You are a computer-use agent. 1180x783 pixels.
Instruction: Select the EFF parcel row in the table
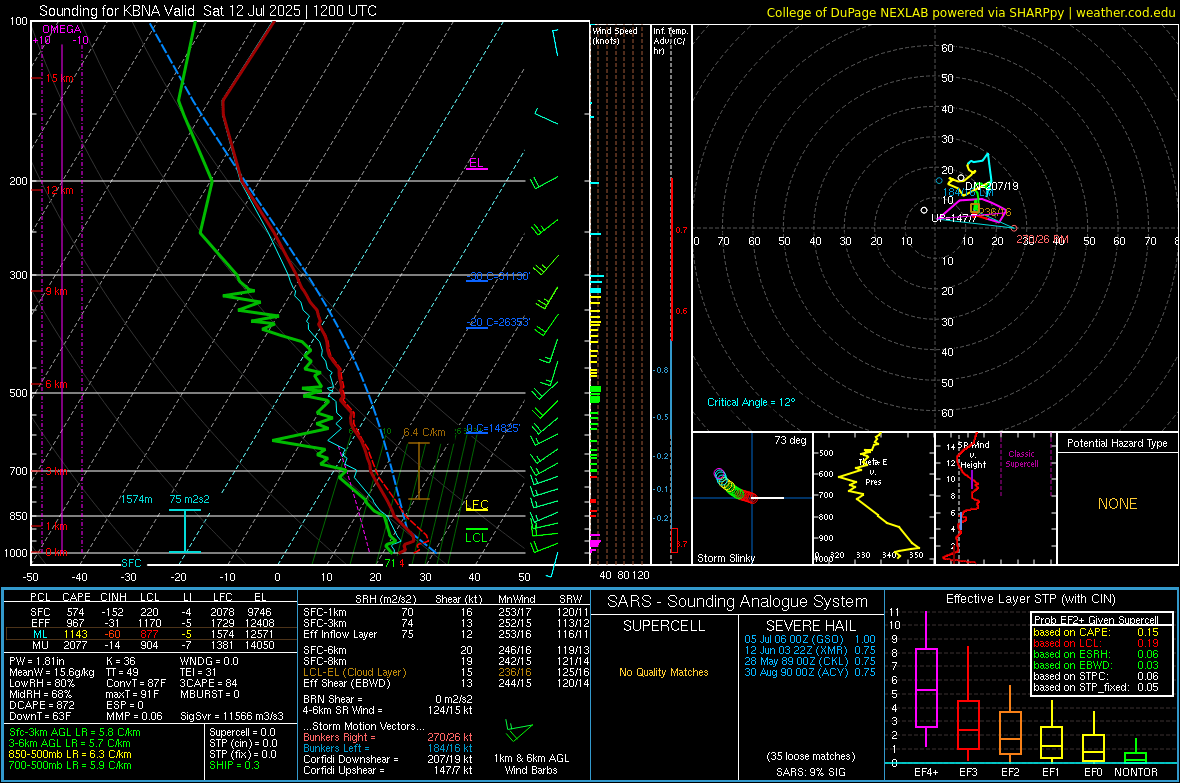[151, 623]
